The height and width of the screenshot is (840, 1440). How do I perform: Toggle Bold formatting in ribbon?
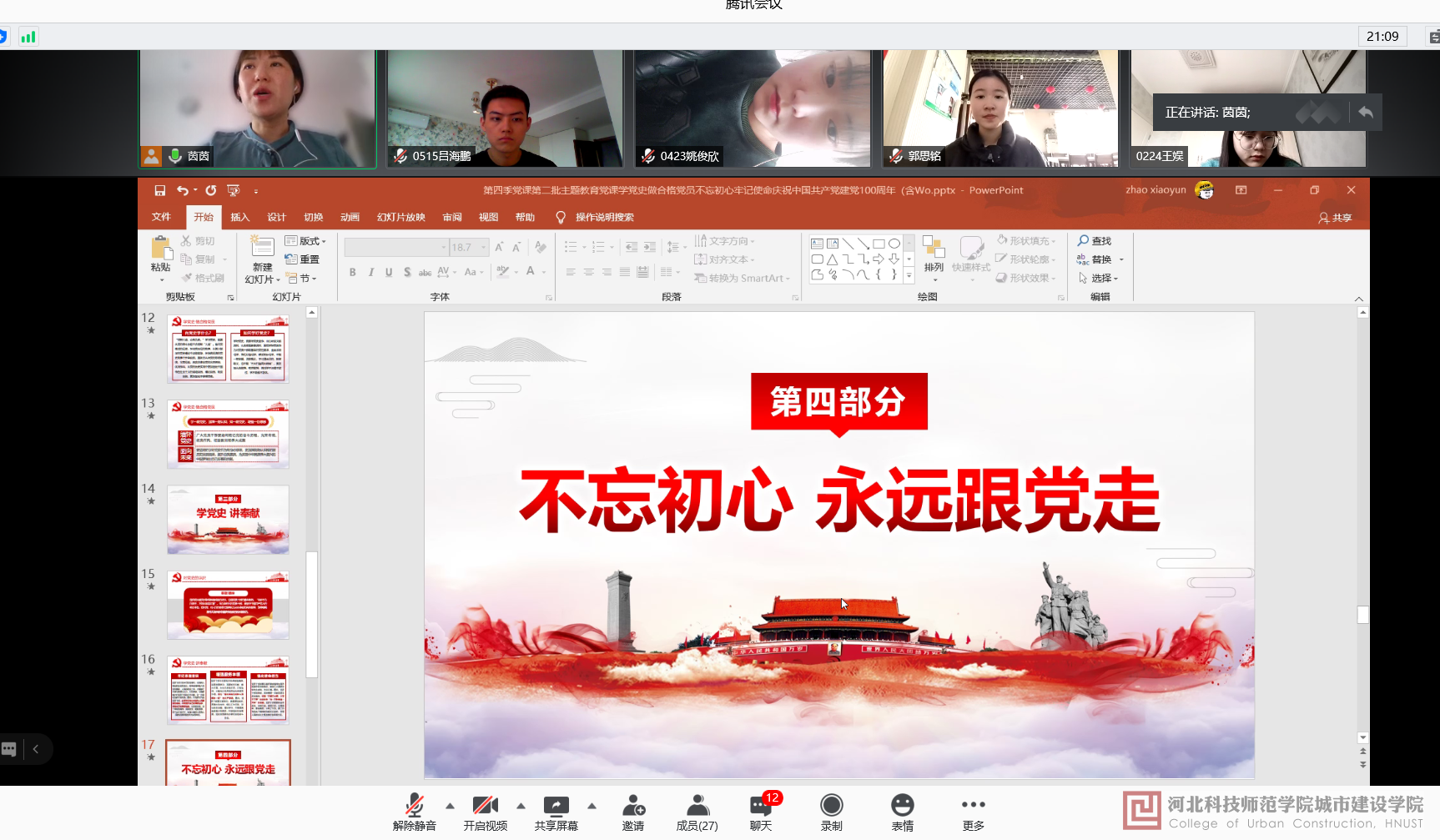[x=353, y=272]
